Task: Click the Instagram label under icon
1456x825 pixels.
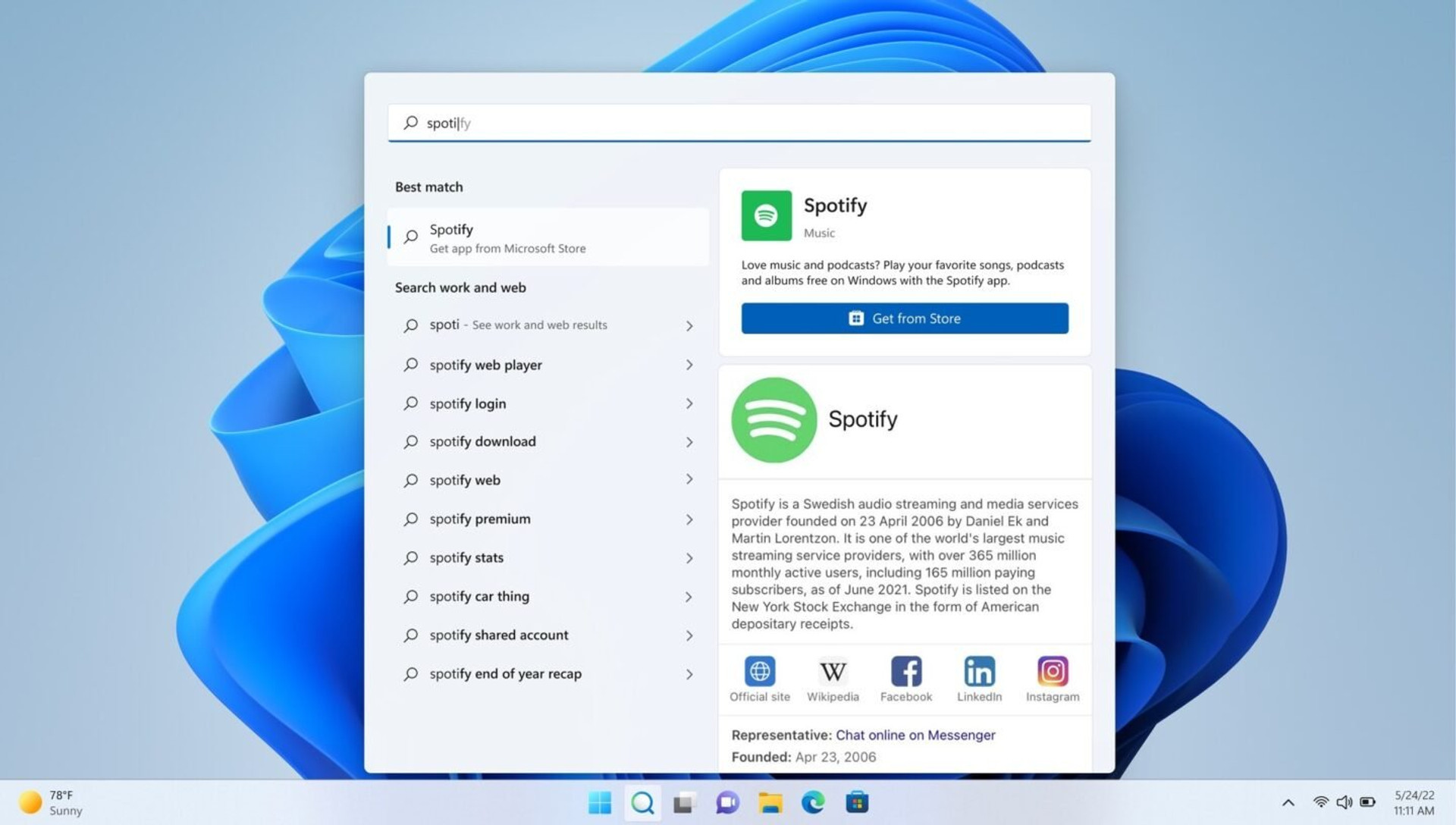Action: pos(1053,696)
